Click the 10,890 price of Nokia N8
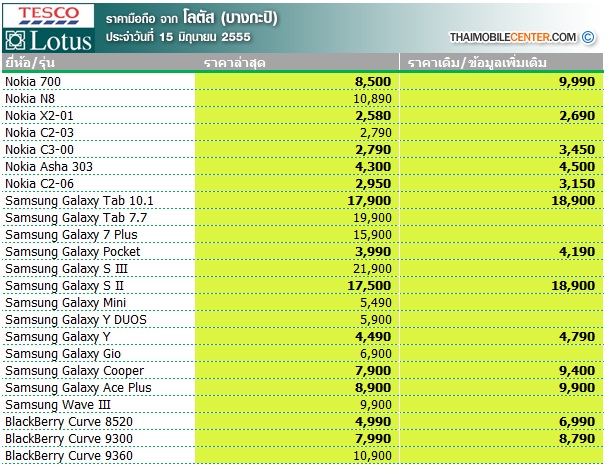 point(372,99)
